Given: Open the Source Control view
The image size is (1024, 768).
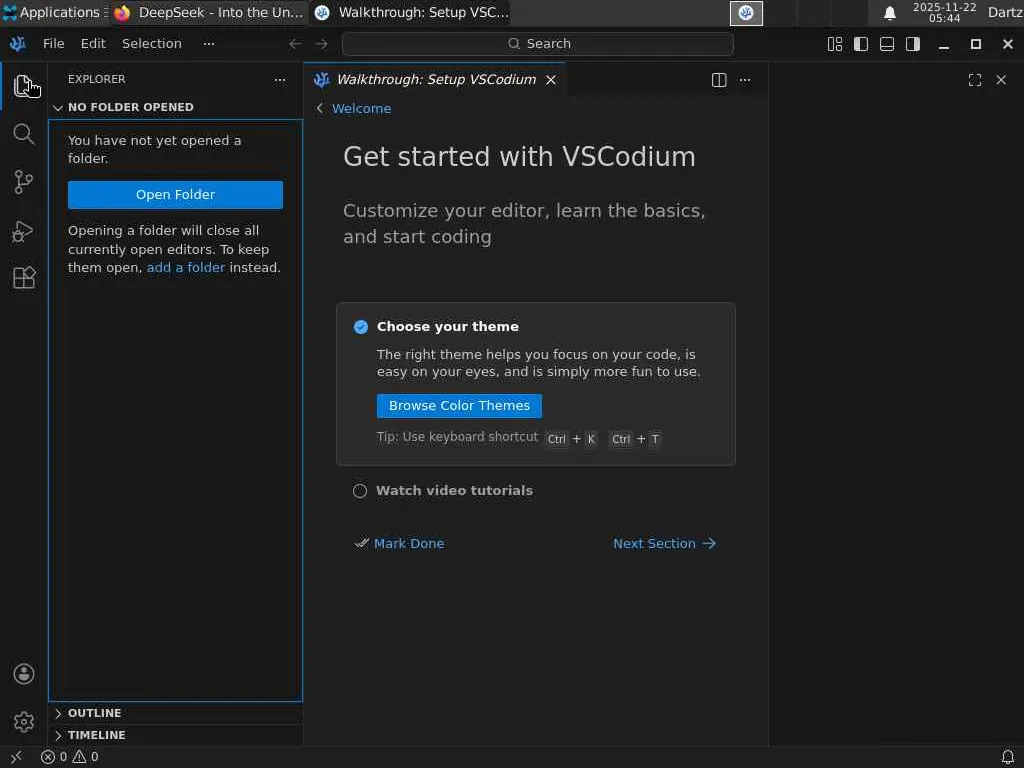Looking at the screenshot, I should 24,182.
